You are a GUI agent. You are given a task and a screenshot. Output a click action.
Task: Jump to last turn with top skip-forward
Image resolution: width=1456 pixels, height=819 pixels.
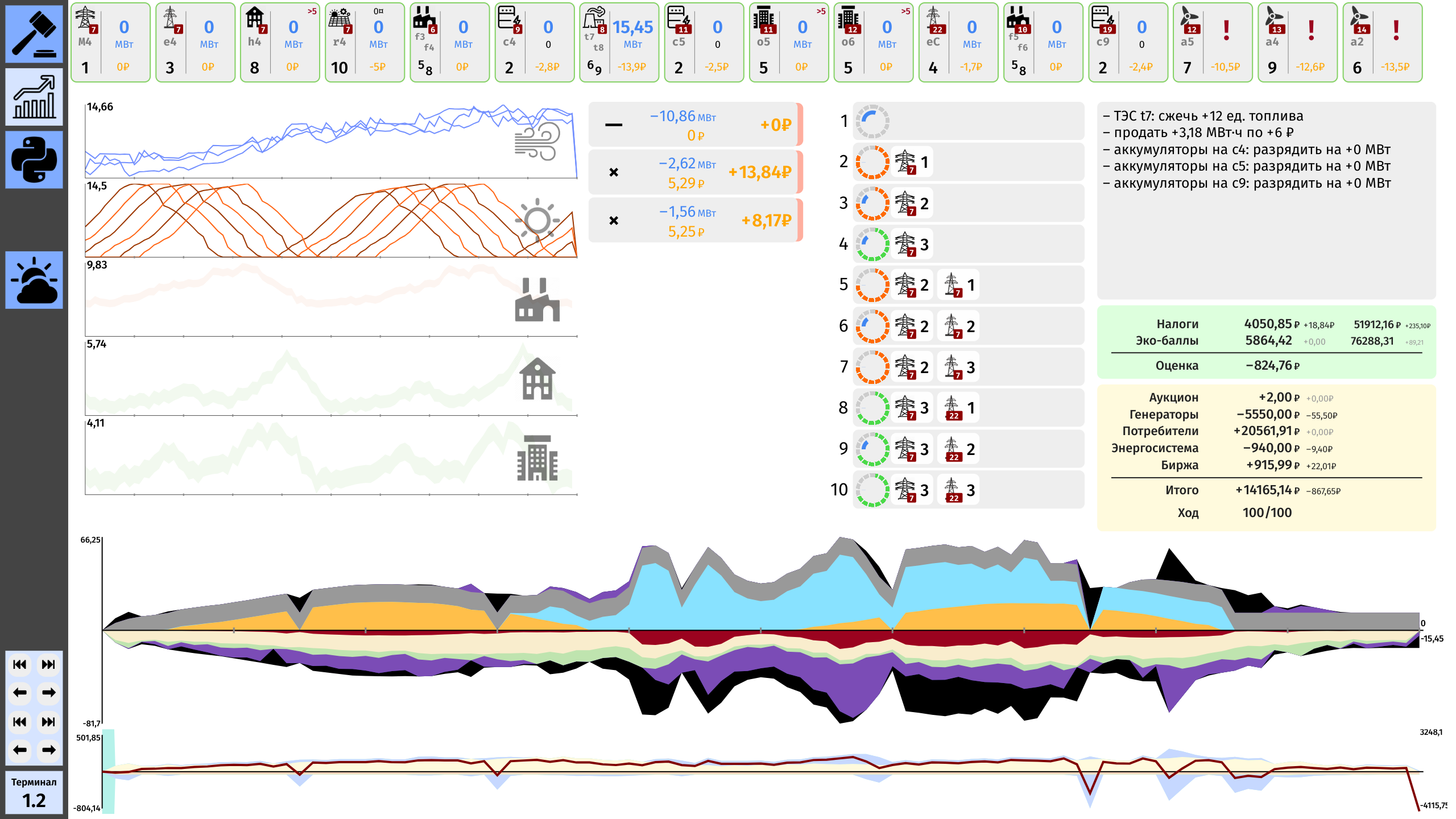point(48,664)
